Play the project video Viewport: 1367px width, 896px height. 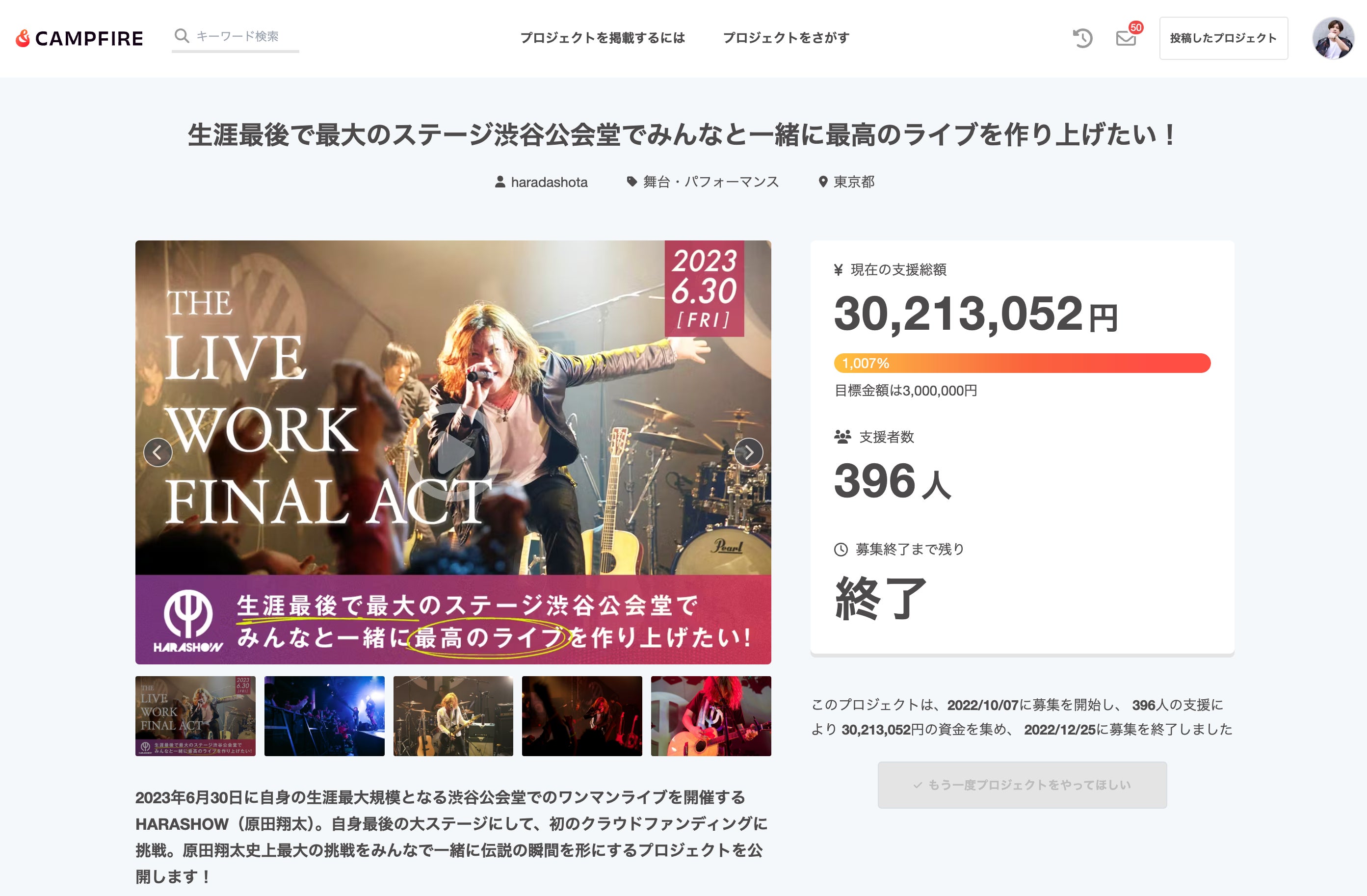454,452
